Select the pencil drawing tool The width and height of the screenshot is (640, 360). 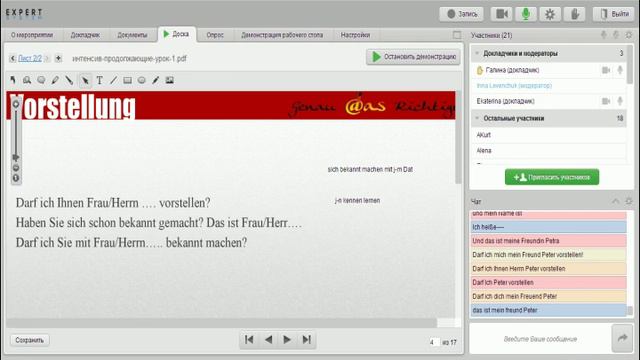coord(55,80)
